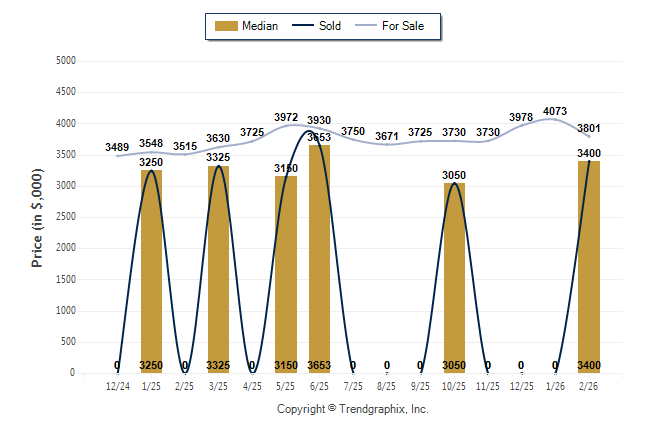Toggle the Median legend label

[x=260, y=26]
